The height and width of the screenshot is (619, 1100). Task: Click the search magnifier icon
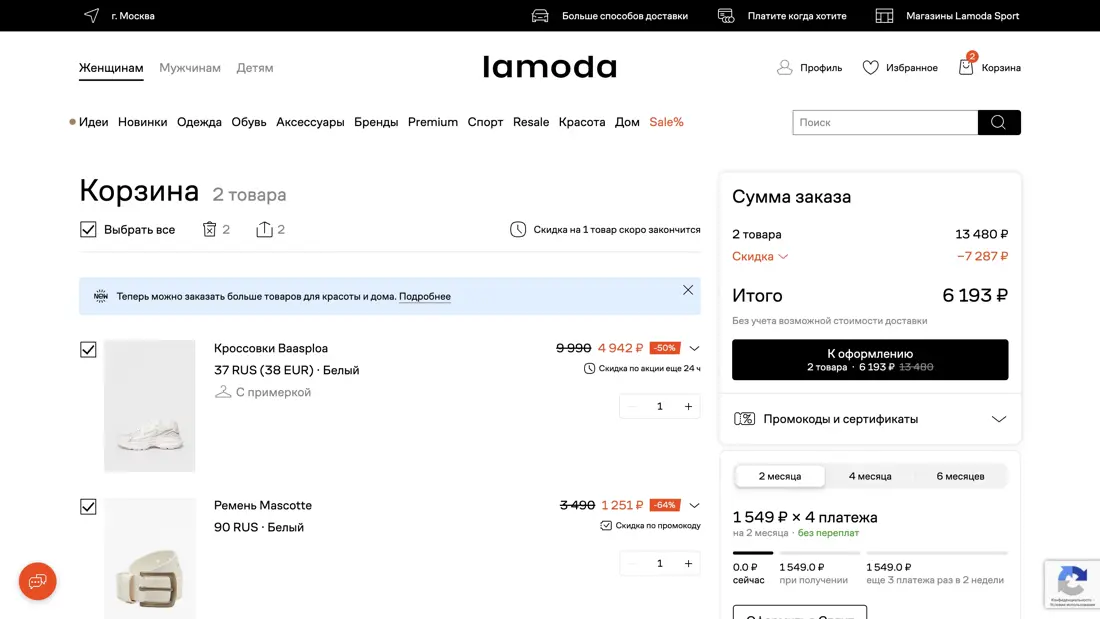999,122
